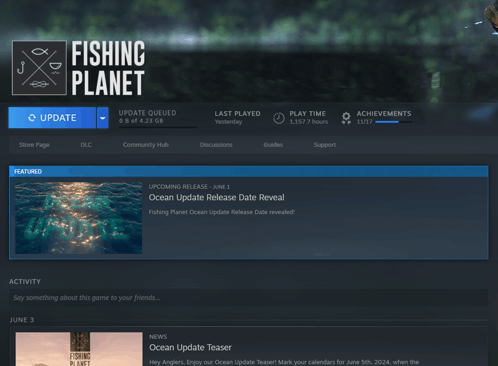Click the Fishing Planet square logo emblem

pos(39,68)
